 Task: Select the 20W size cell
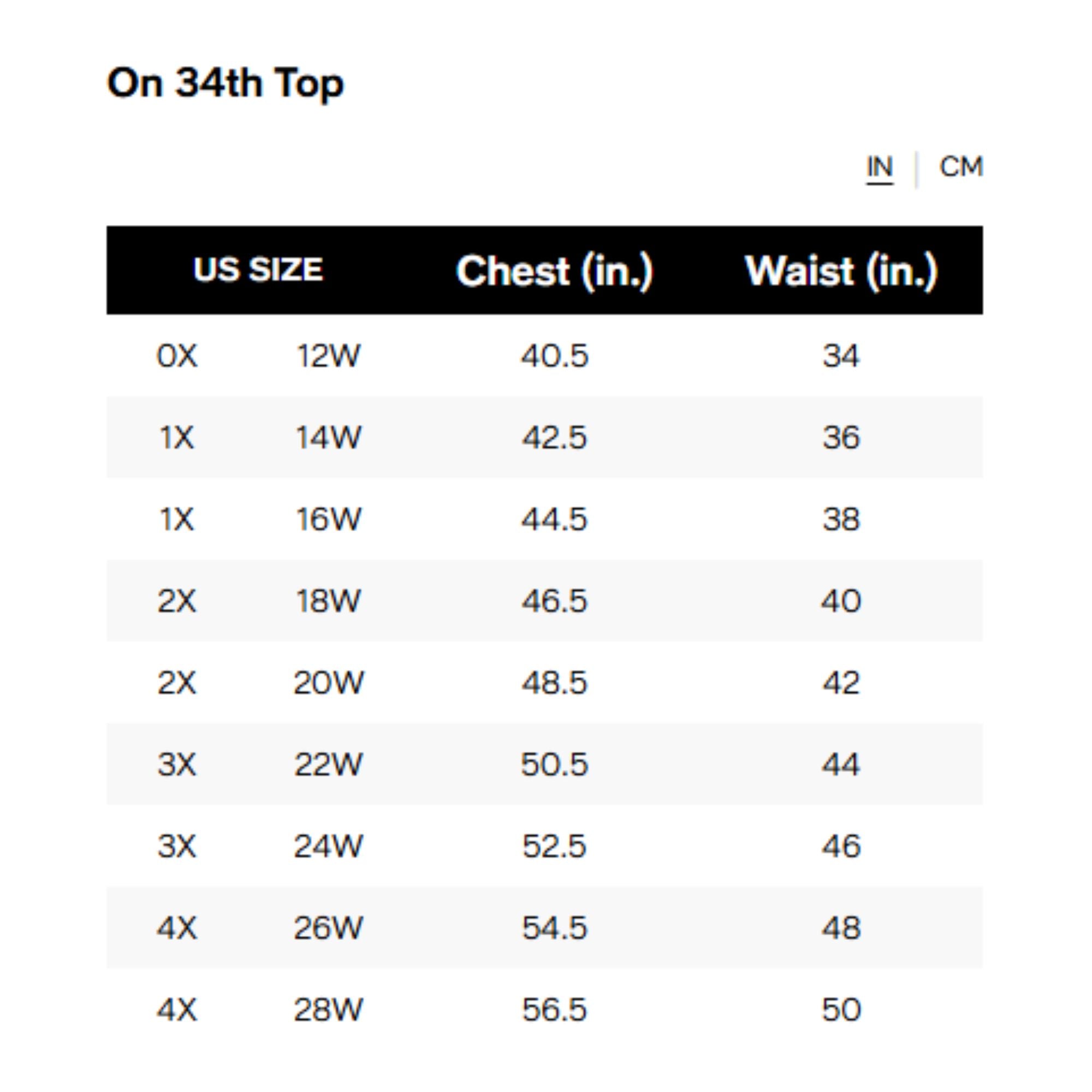(x=328, y=682)
